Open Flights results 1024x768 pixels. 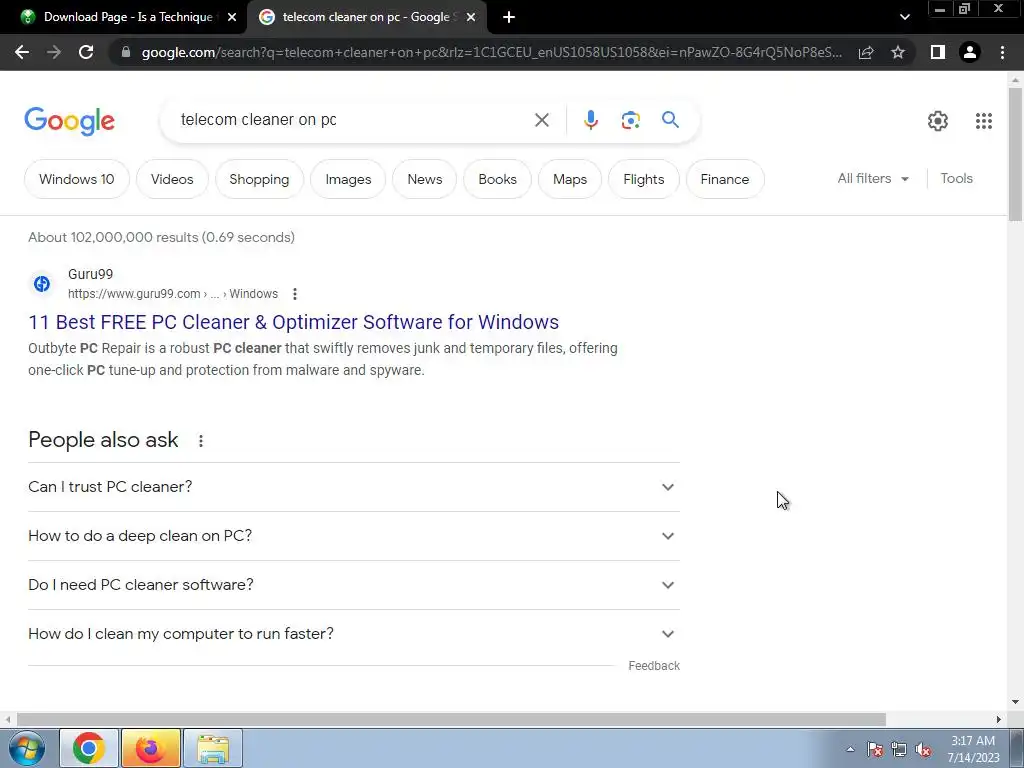[x=643, y=179]
